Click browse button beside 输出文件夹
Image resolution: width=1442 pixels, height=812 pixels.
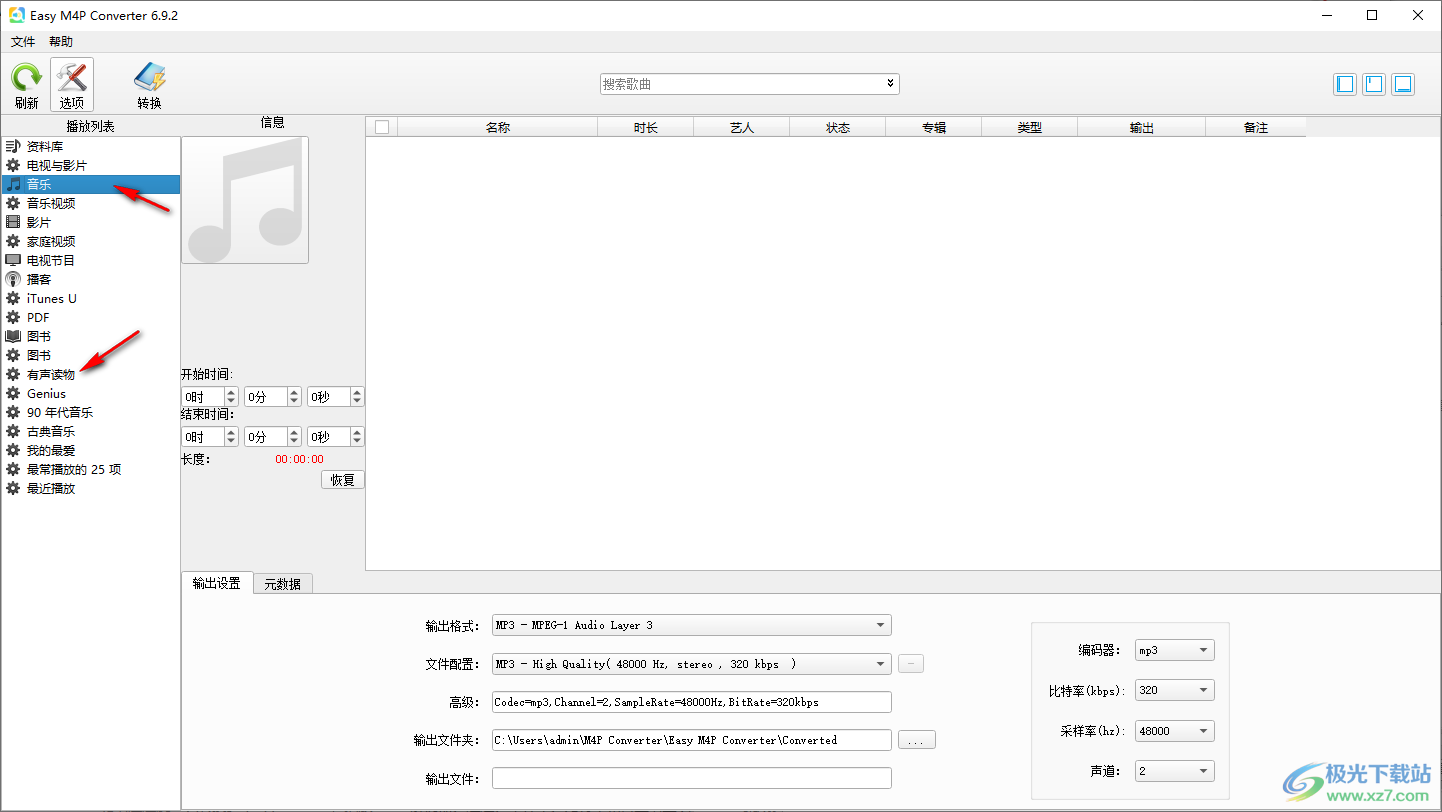coord(917,740)
